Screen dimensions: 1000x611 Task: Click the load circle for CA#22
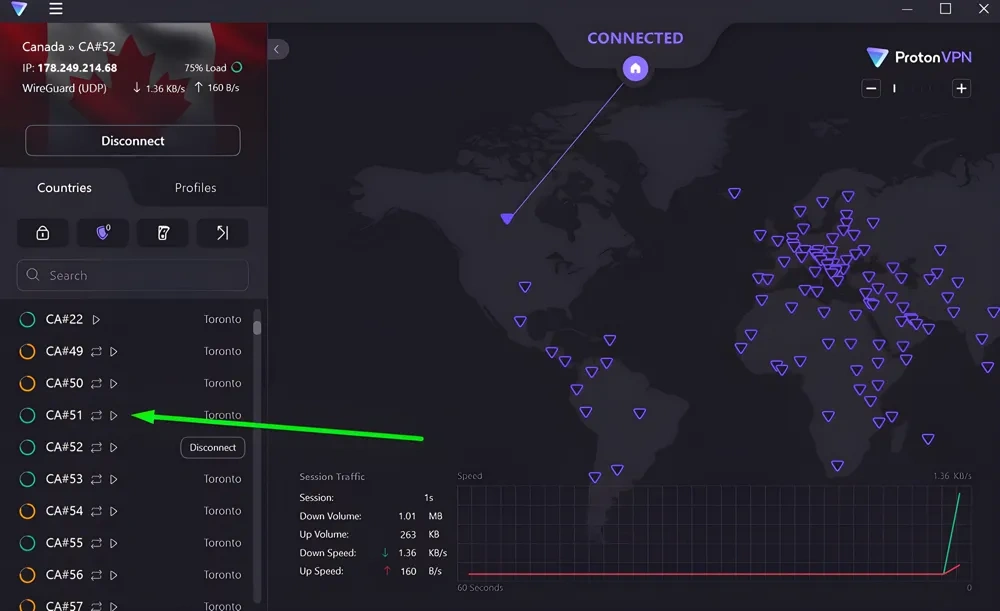point(27,320)
